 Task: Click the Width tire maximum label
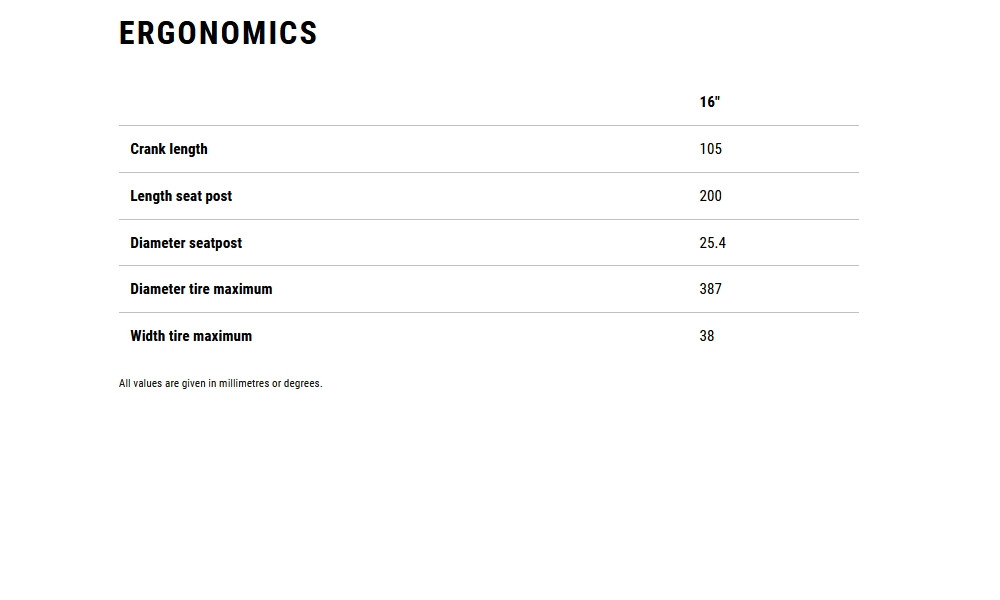(191, 336)
